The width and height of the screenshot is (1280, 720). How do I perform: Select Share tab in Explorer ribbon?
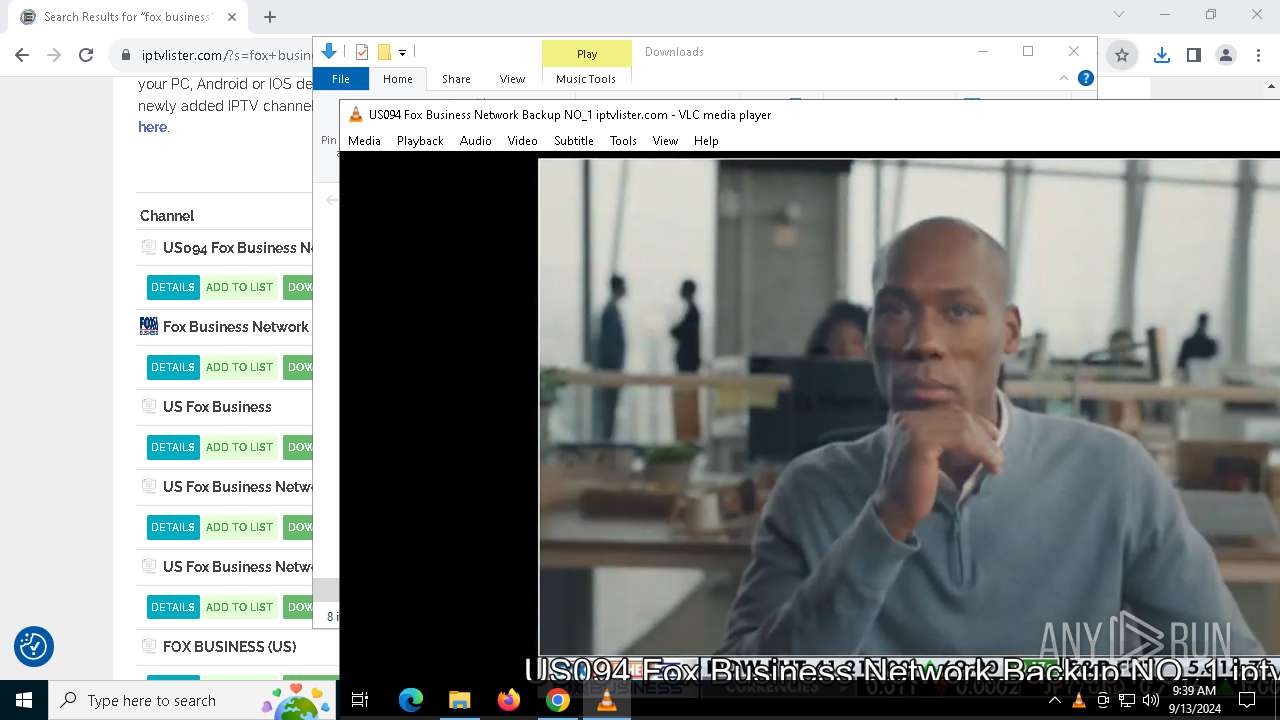tap(456, 79)
